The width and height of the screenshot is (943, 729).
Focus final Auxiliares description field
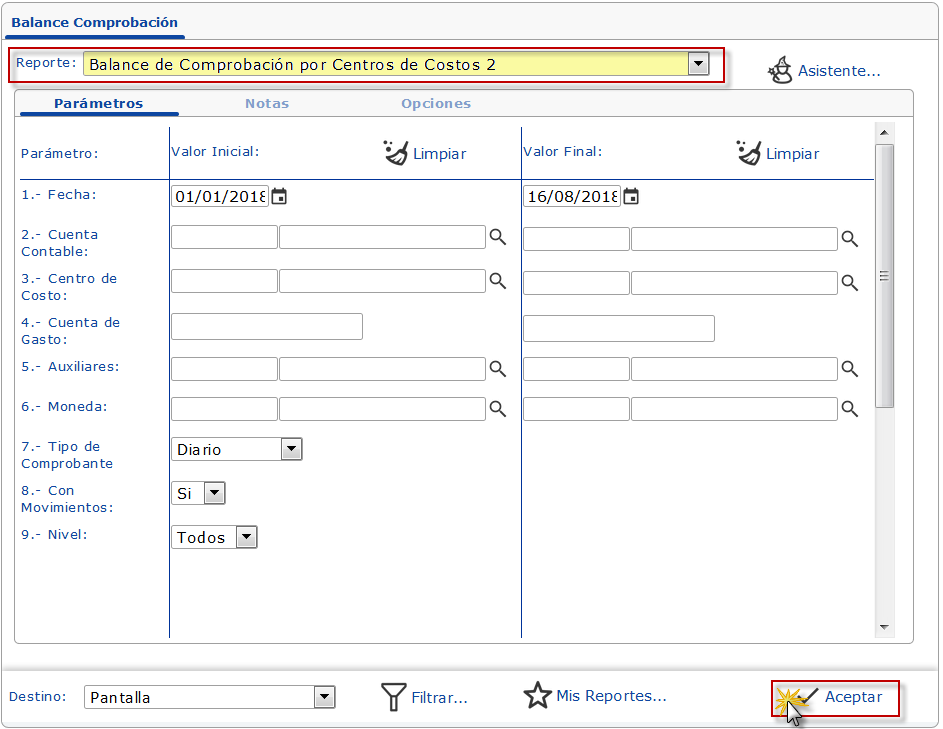pyautogui.click(x=734, y=369)
